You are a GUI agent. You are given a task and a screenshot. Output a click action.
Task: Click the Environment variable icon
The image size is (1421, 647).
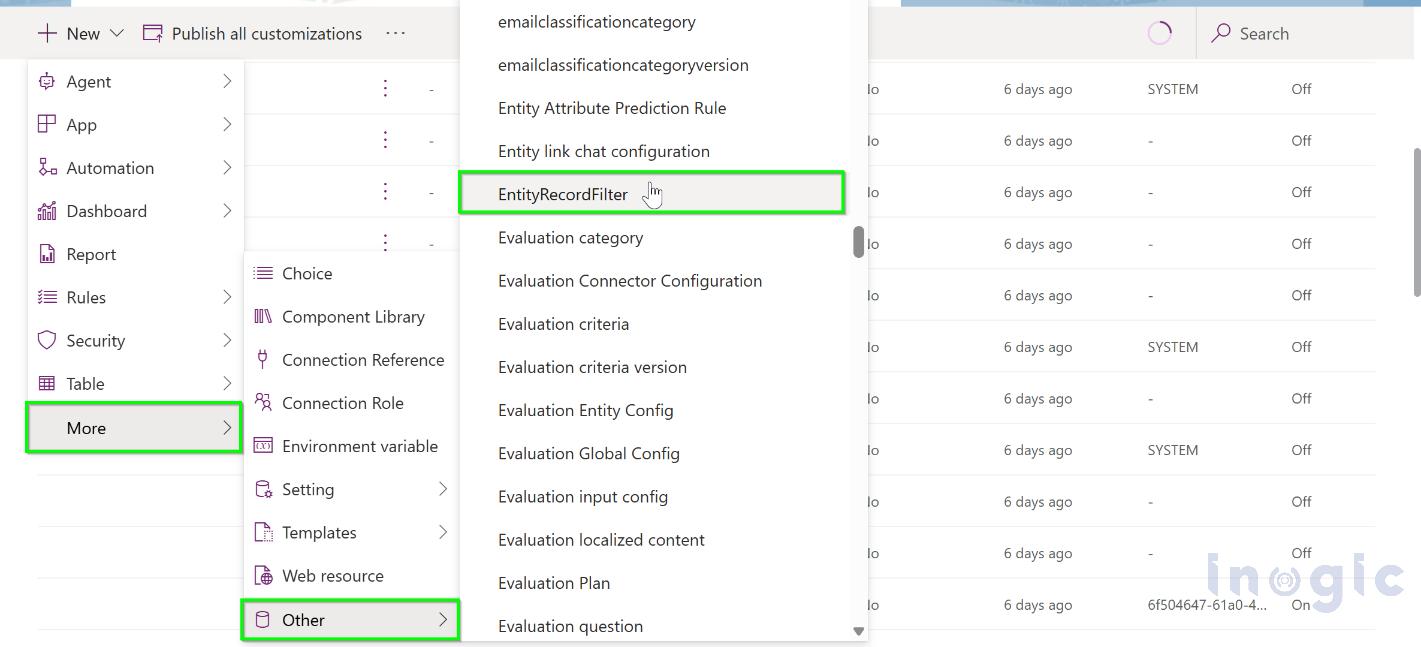click(x=263, y=445)
